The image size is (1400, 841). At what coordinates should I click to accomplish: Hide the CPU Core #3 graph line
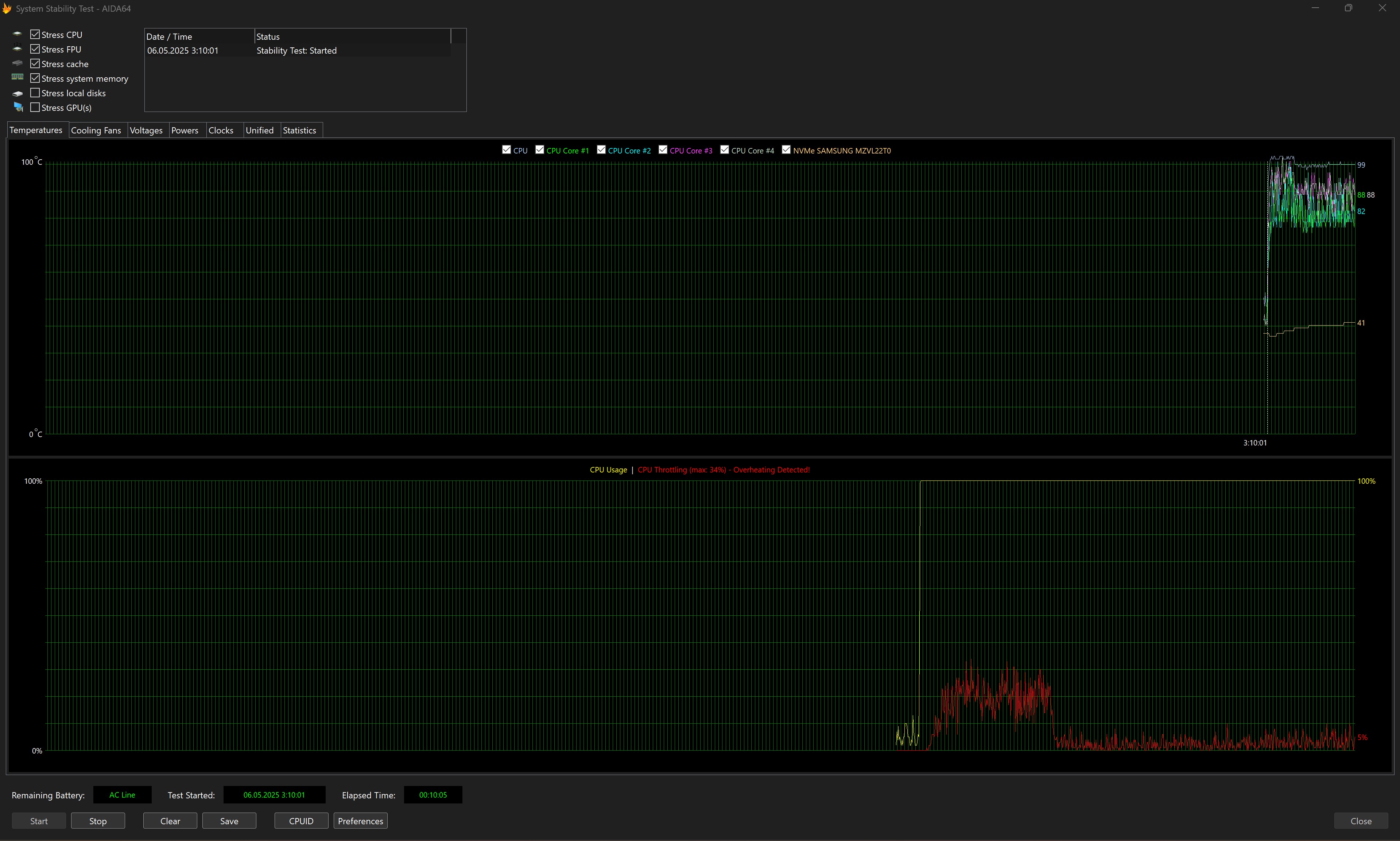point(663,149)
